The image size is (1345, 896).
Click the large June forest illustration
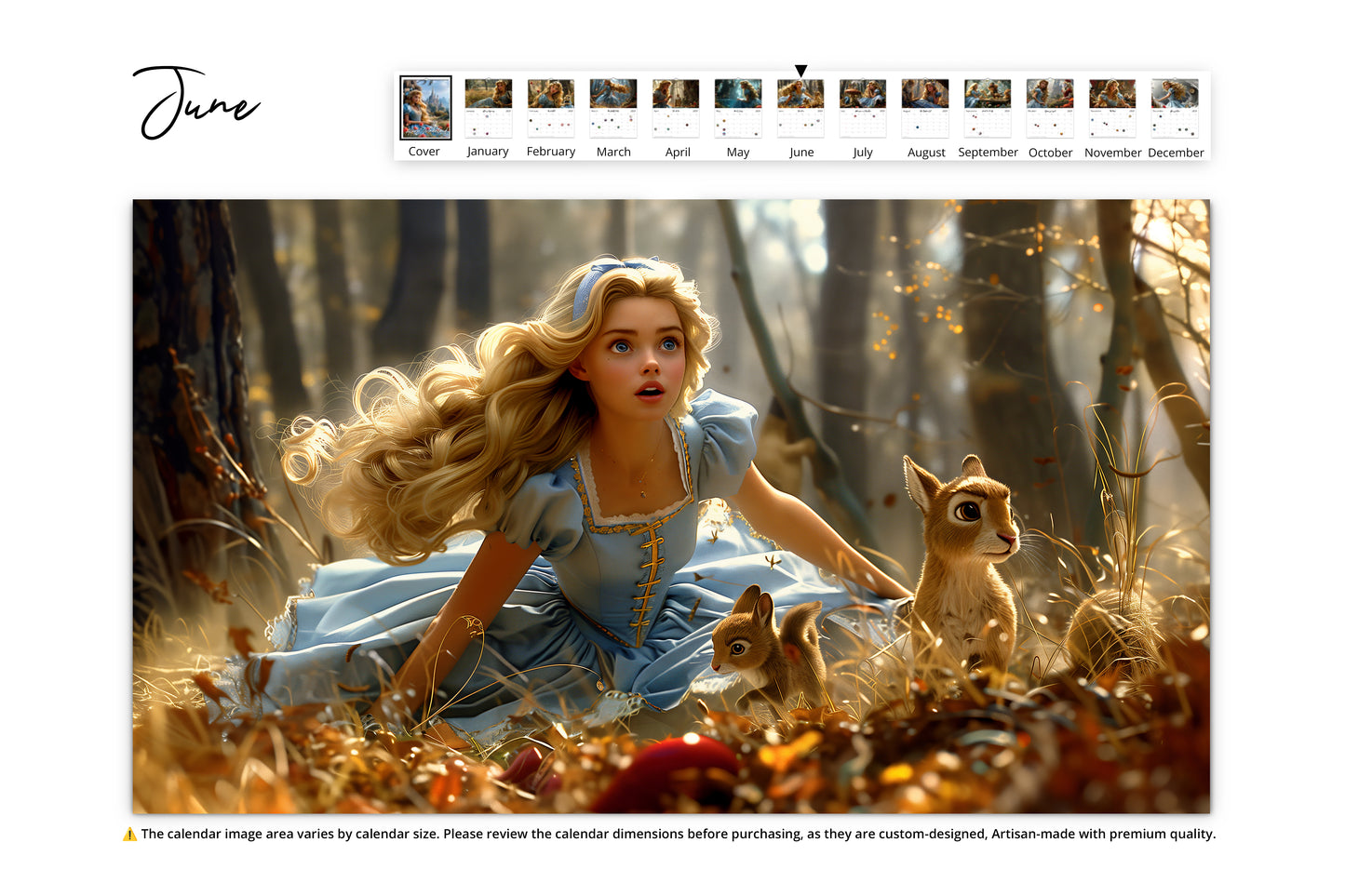click(x=671, y=506)
